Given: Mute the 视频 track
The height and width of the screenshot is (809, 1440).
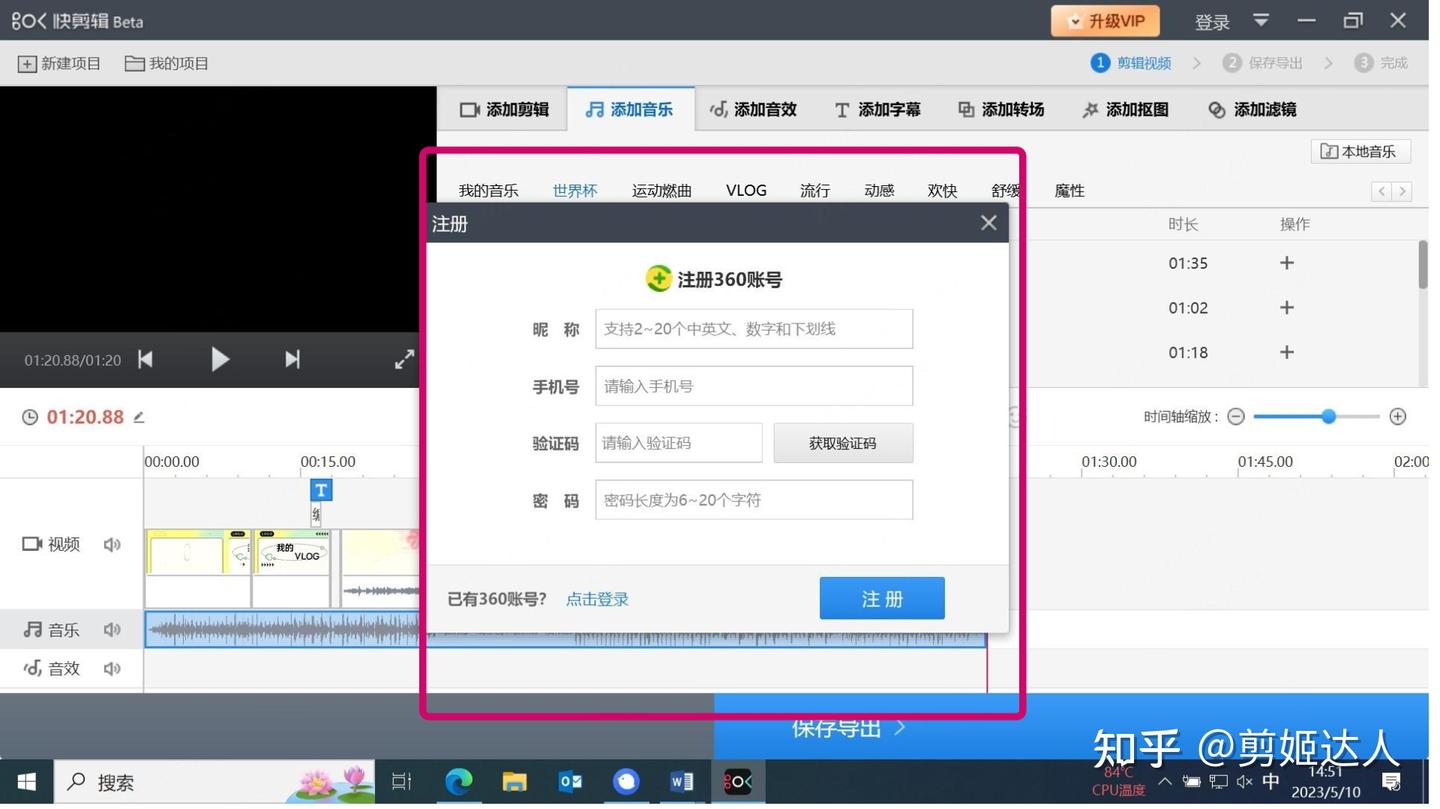Looking at the screenshot, I should pos(112,545).
